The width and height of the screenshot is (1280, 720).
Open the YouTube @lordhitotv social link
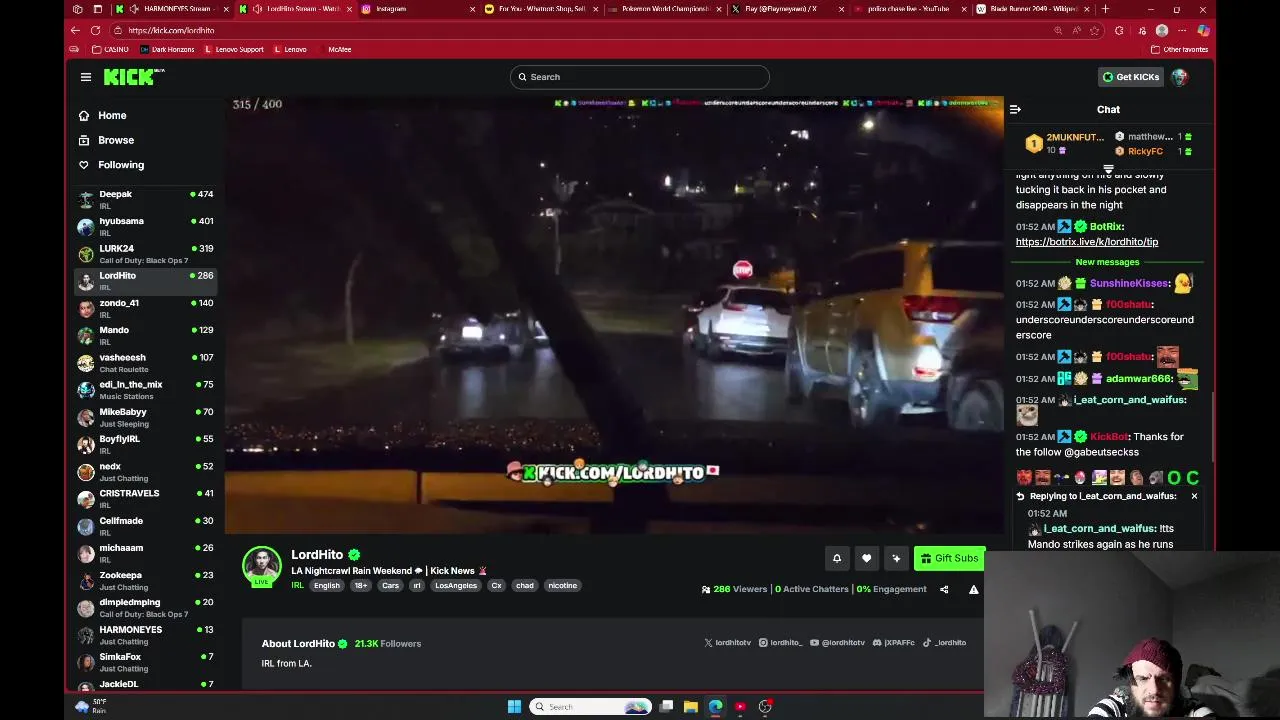coord(838,643)
